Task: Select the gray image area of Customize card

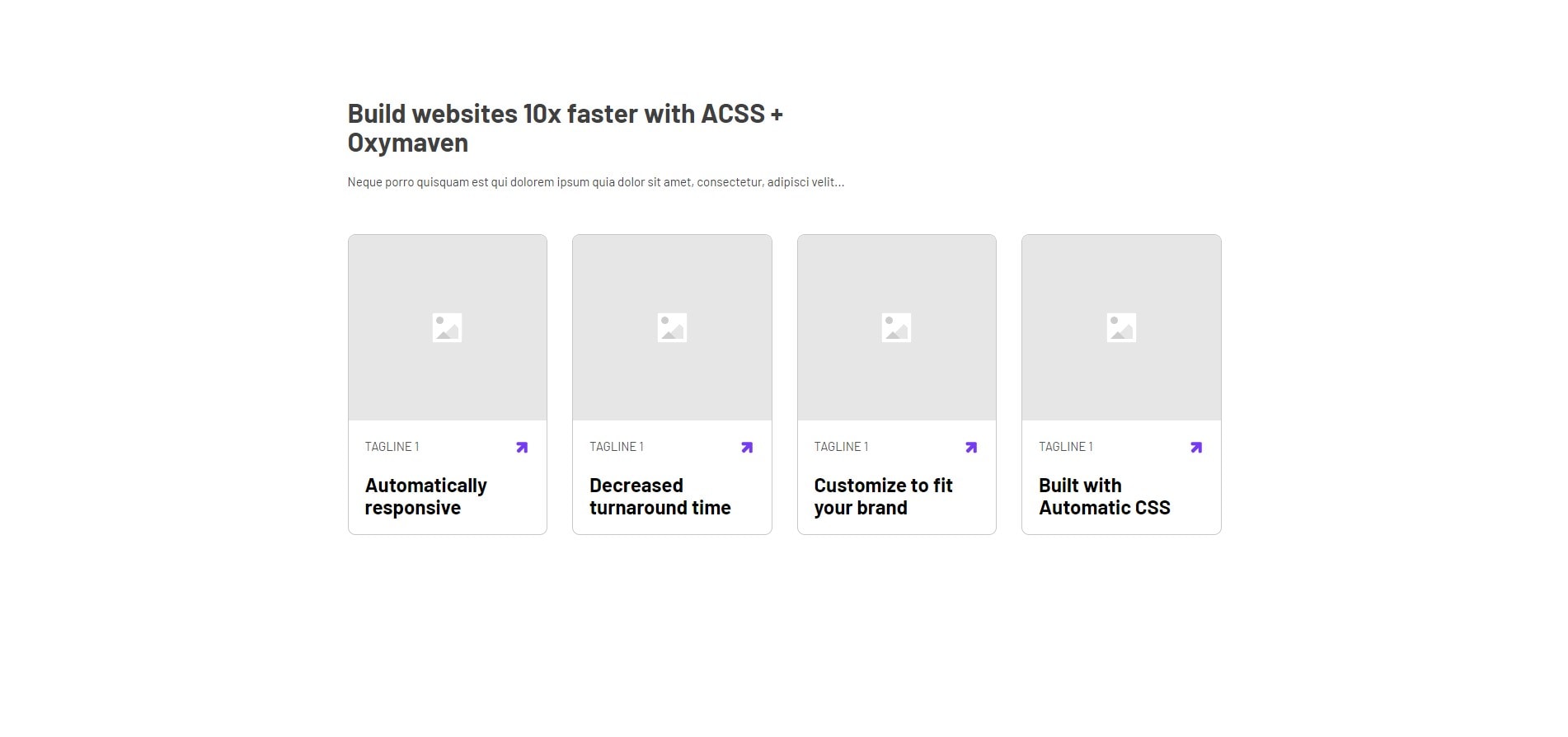Action: pos(897,327)
